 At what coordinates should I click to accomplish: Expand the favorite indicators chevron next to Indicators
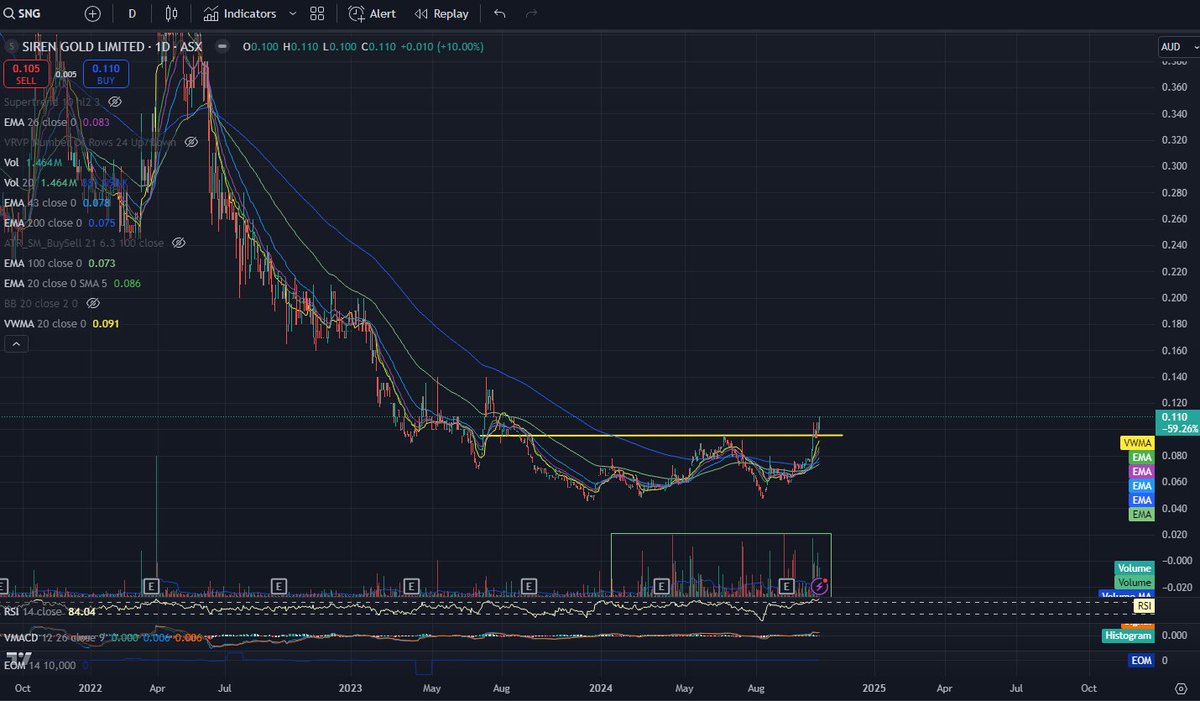point(293,14)
